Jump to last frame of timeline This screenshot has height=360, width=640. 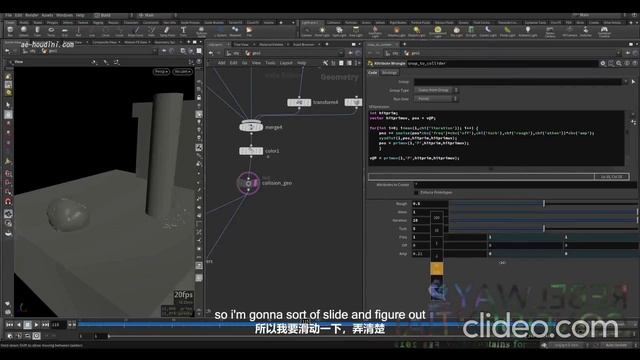(x=45, y=324)
